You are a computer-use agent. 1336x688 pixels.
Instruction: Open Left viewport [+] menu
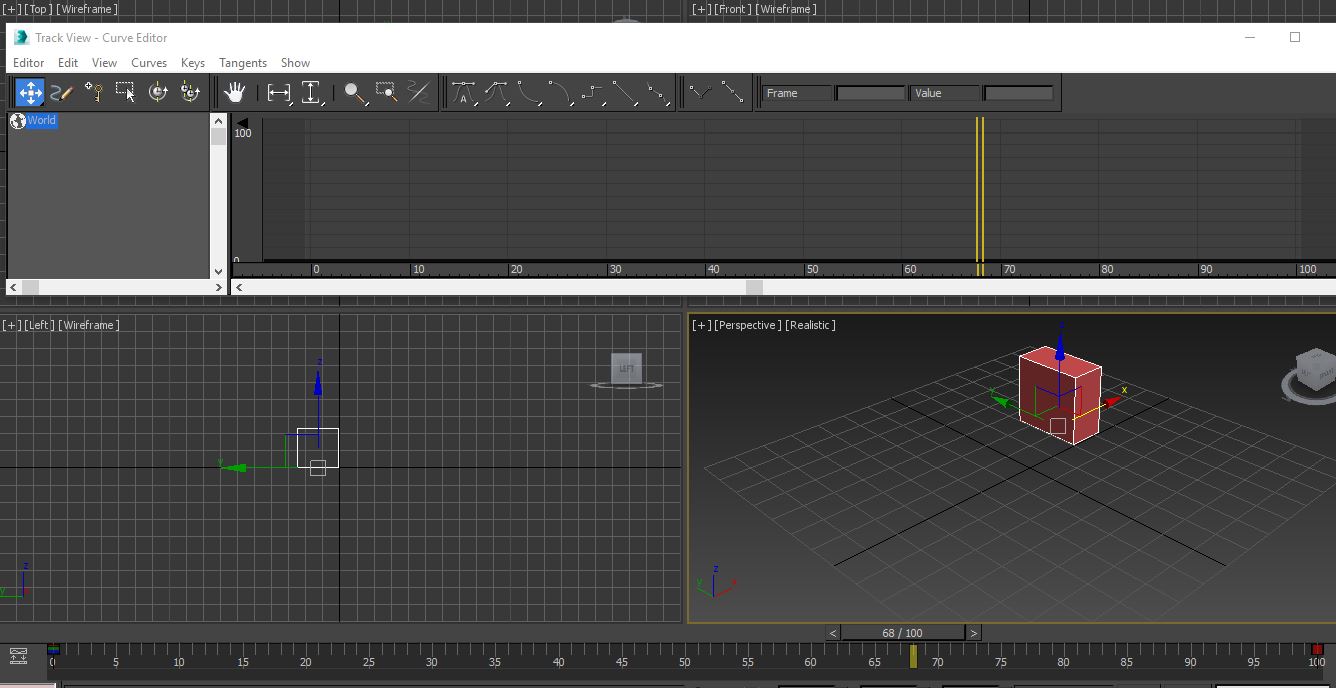point(11,325)
